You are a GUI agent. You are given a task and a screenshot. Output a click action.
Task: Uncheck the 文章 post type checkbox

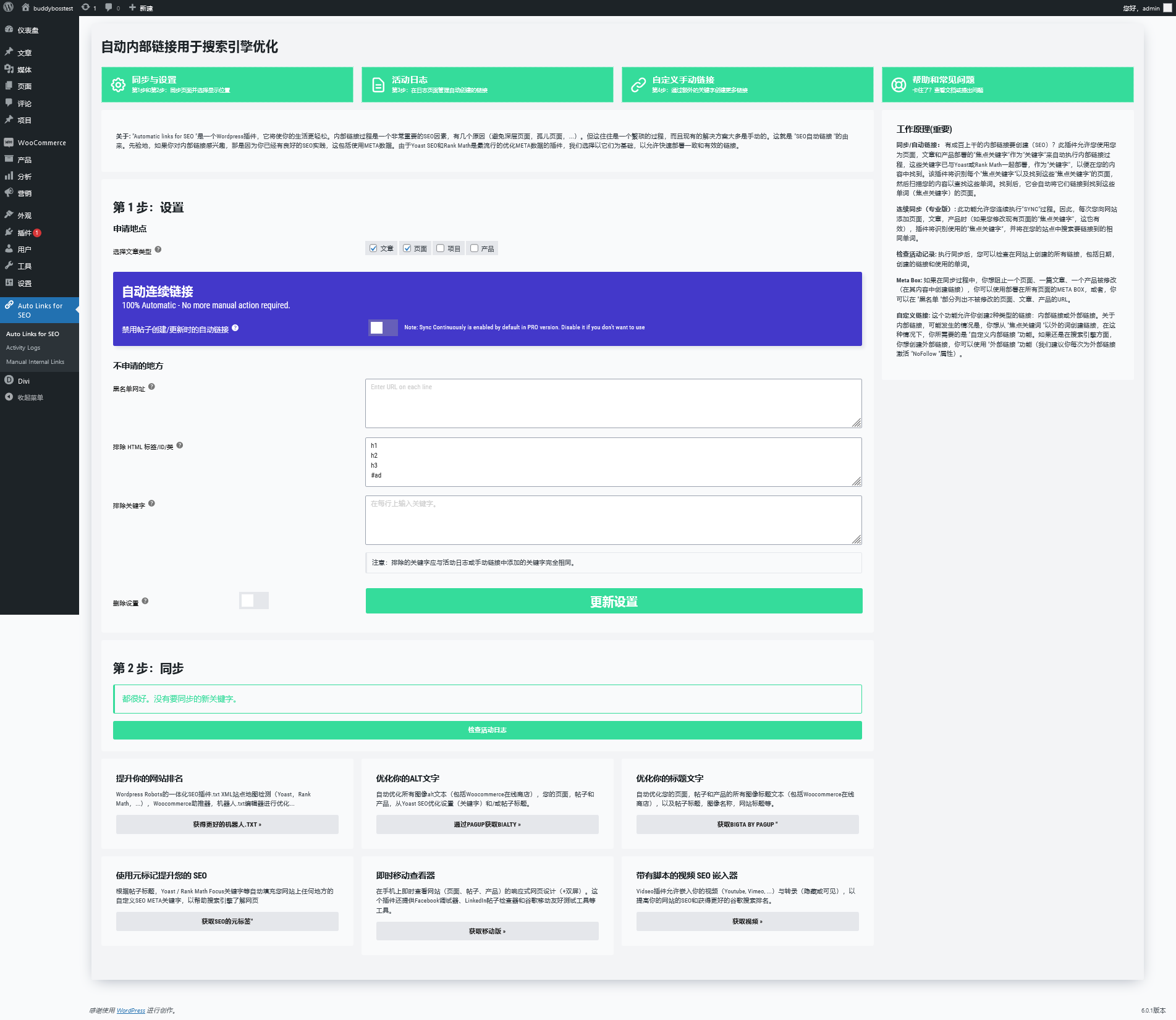(373, 248)
